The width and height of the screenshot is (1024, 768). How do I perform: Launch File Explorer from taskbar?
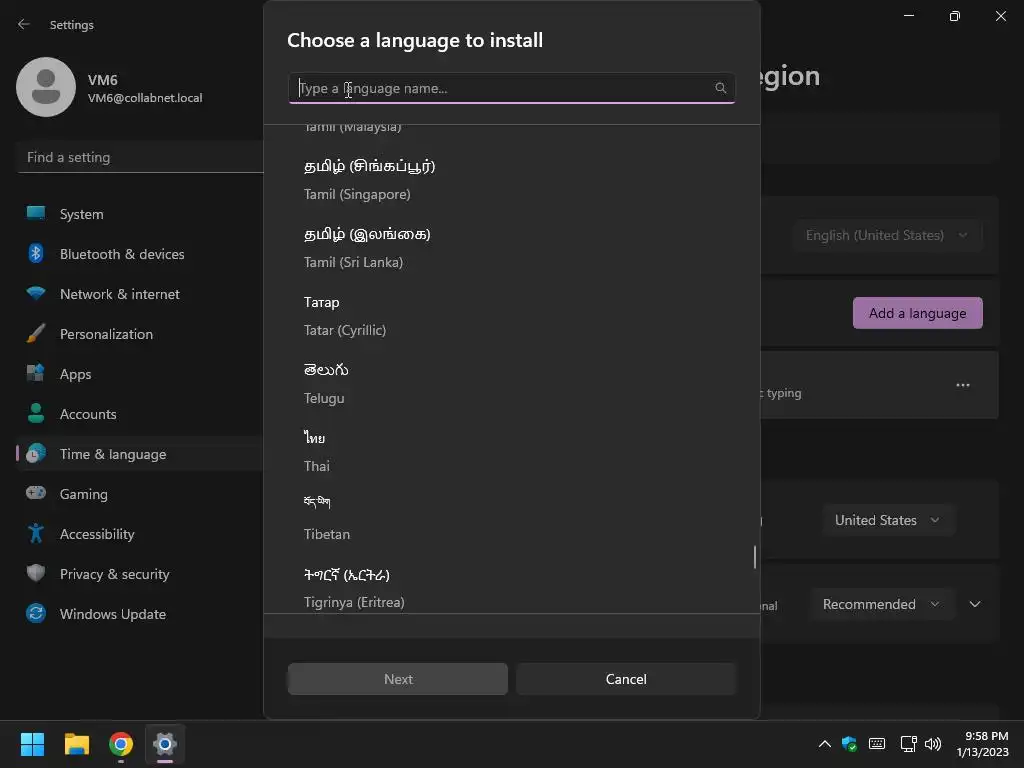click(76, 744)
